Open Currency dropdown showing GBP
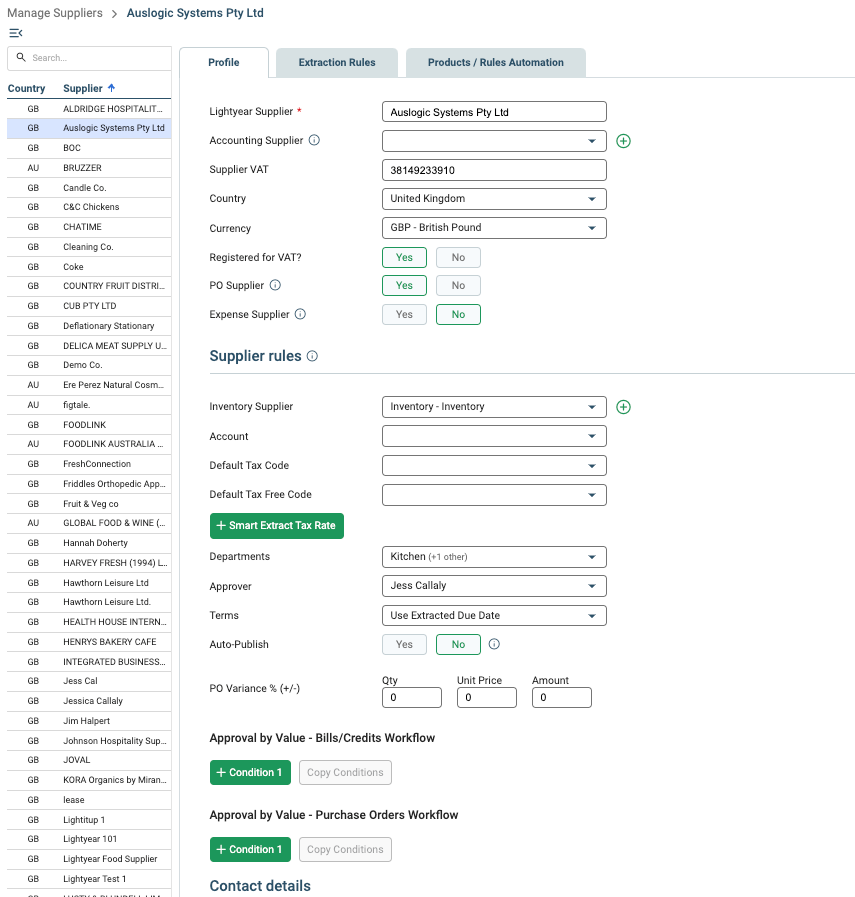 point(494,228)
